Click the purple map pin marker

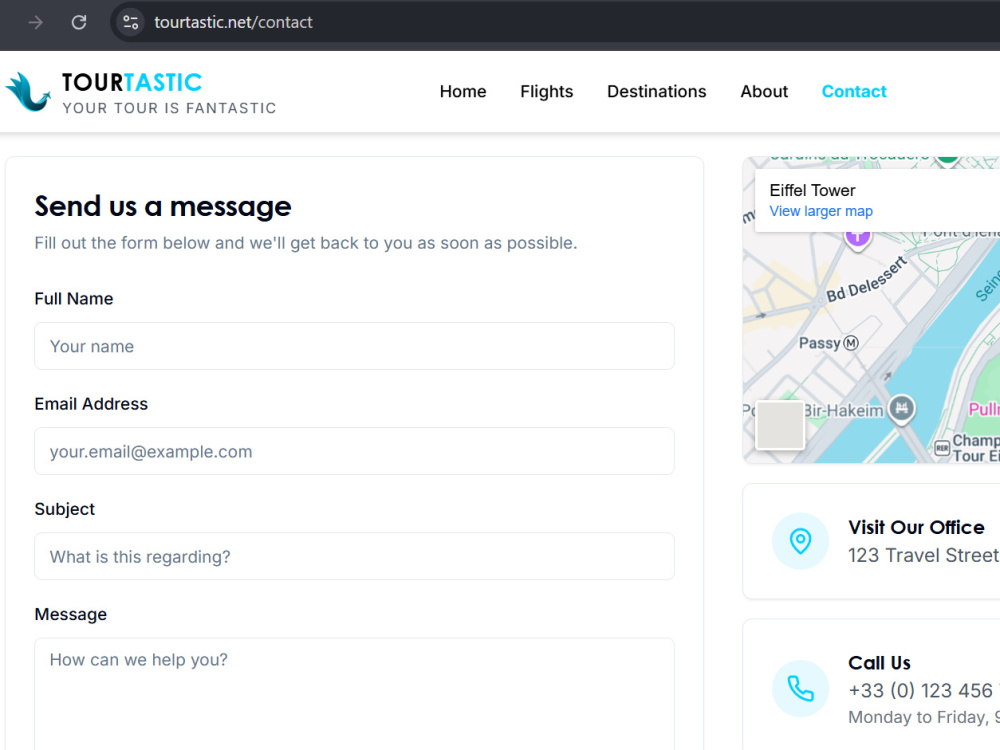click(x=858, y=240)
